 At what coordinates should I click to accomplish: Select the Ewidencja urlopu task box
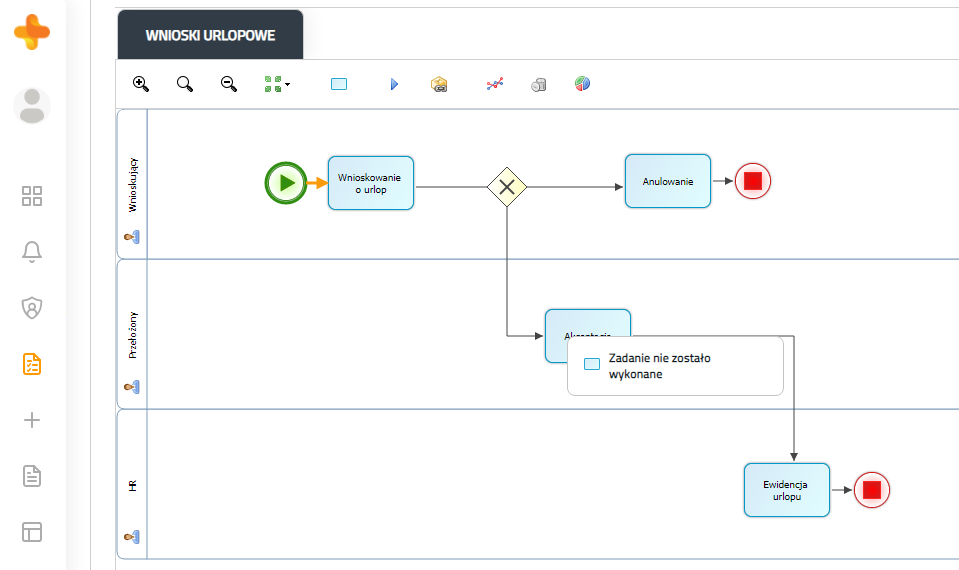click(787, 490)
